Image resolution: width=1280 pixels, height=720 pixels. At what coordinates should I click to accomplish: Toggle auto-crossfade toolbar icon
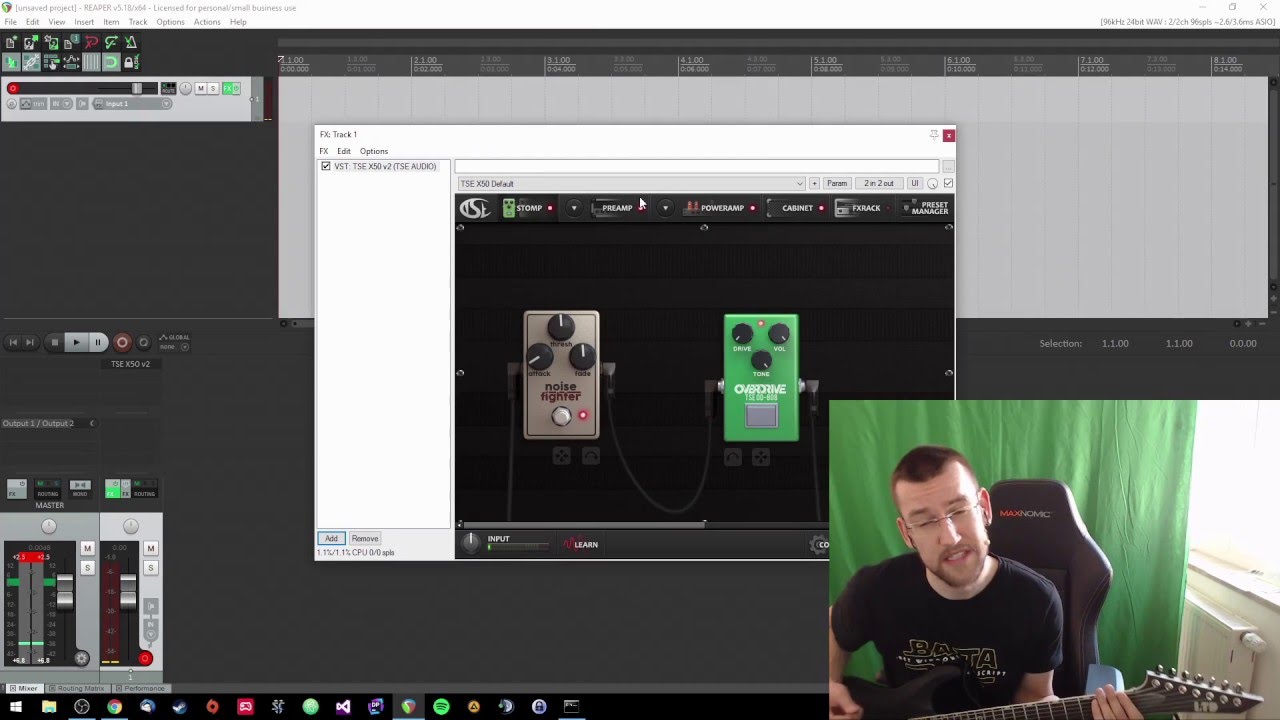click(10, 62)
